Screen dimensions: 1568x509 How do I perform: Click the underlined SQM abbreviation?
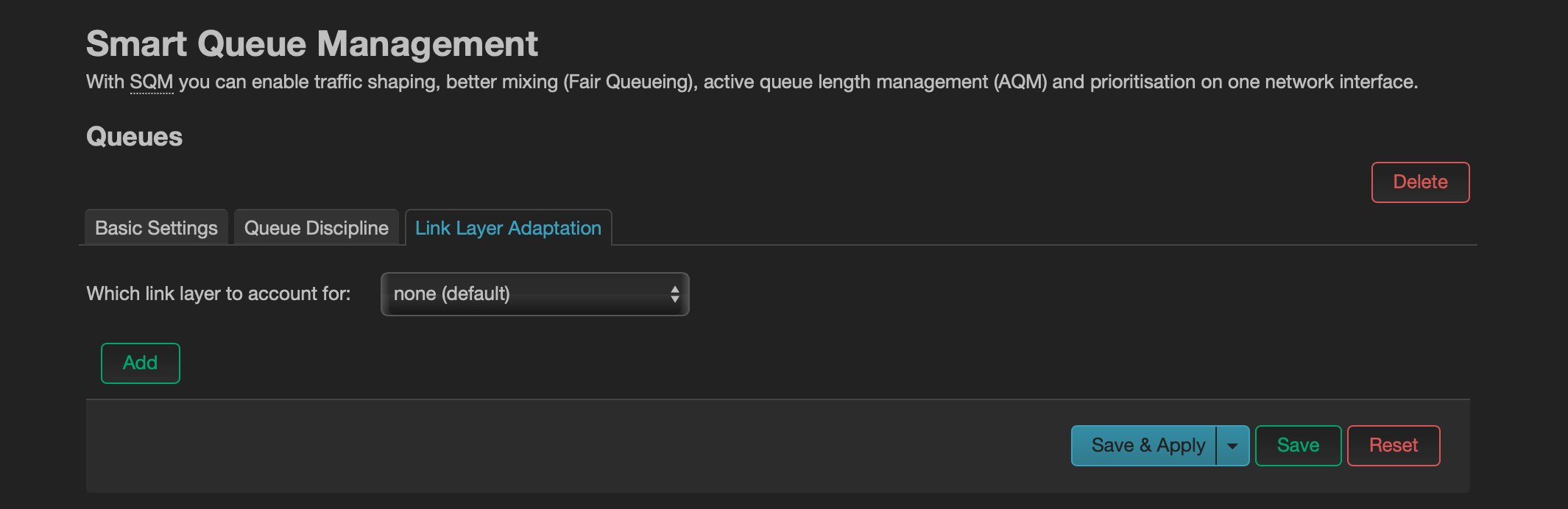tap(152, 82)
